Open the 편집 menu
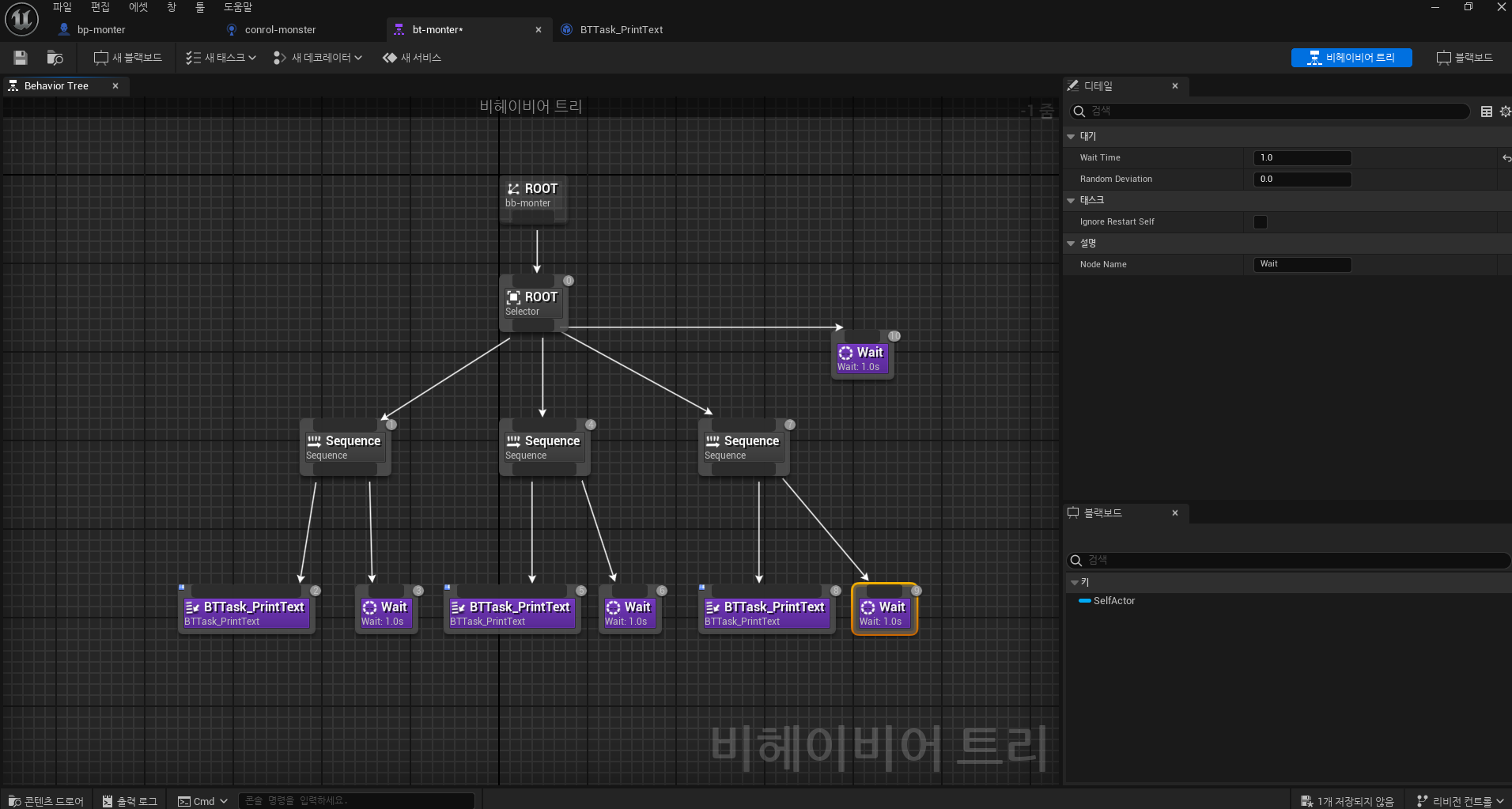Screen dimensions: 1512x809 pyautogui.click(x=100, y=7)
